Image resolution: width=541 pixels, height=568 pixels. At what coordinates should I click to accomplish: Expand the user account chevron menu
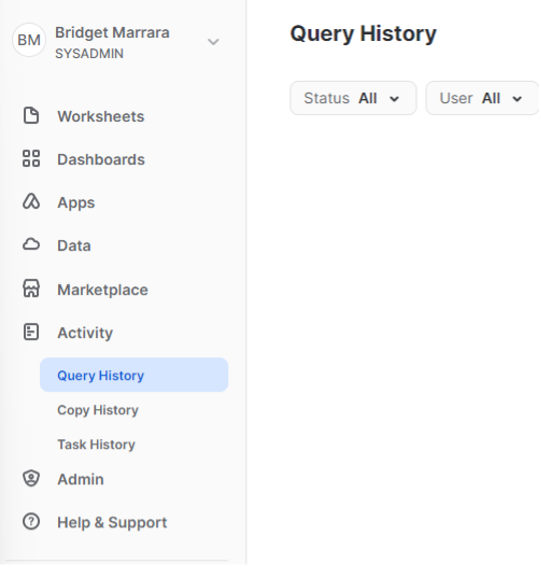213,42
